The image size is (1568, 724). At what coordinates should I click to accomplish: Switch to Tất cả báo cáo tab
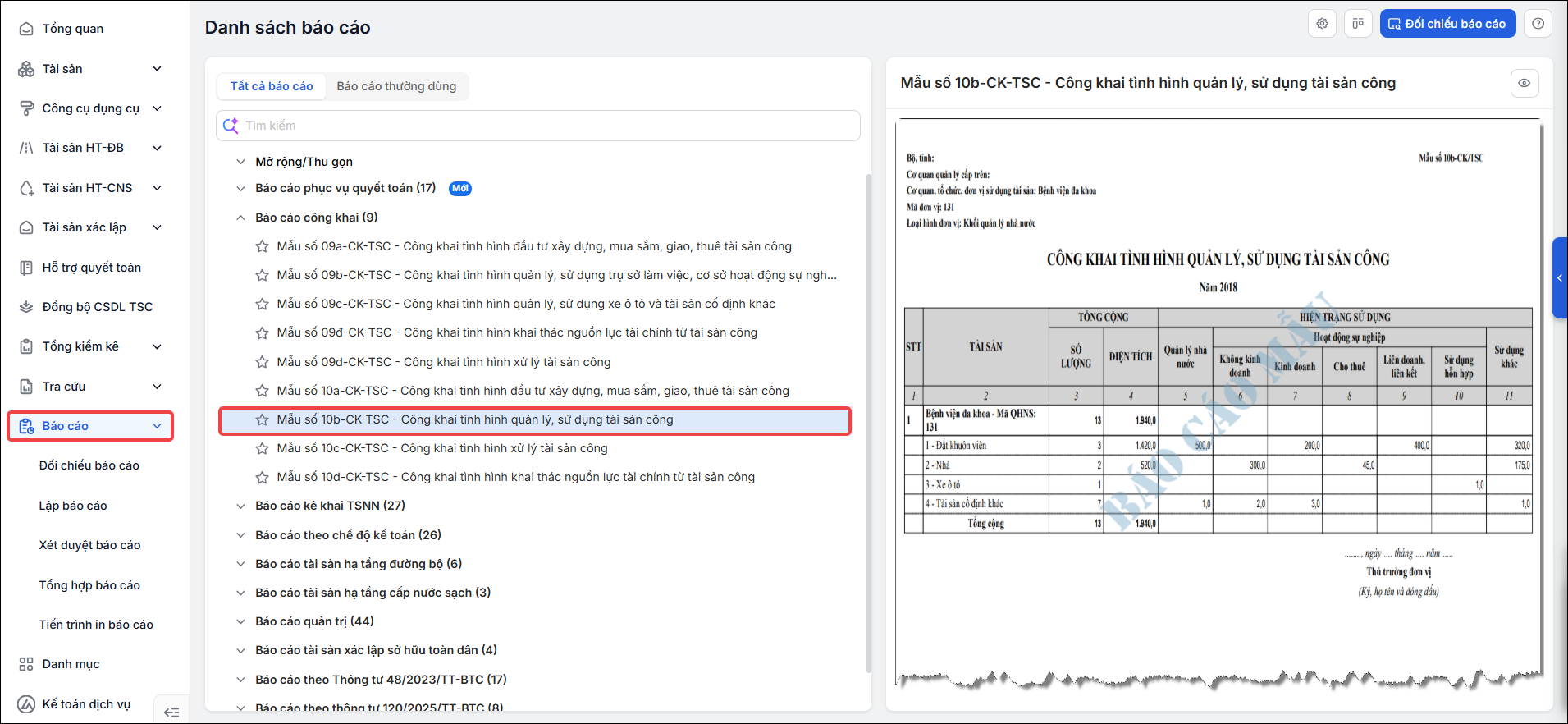(272, 86)
